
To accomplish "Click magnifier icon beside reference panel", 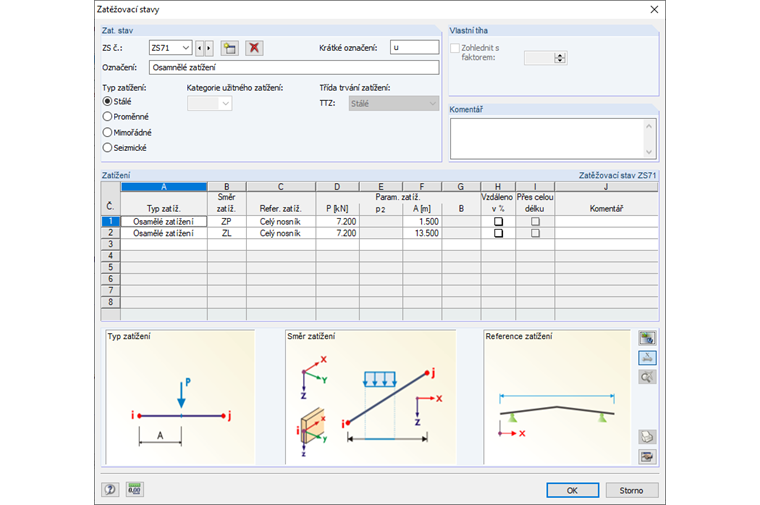I will [x=647, y=377].
